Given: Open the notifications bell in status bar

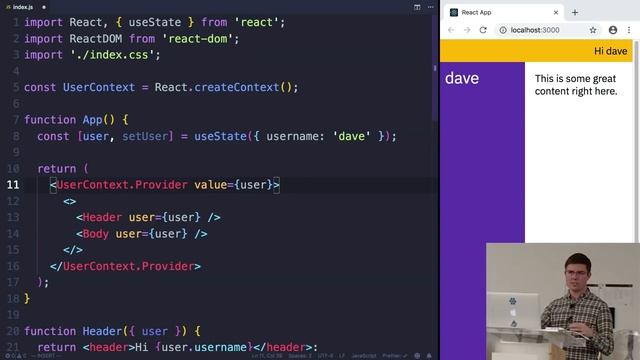Looking at the screenshot, I should (x=429, y=356).
